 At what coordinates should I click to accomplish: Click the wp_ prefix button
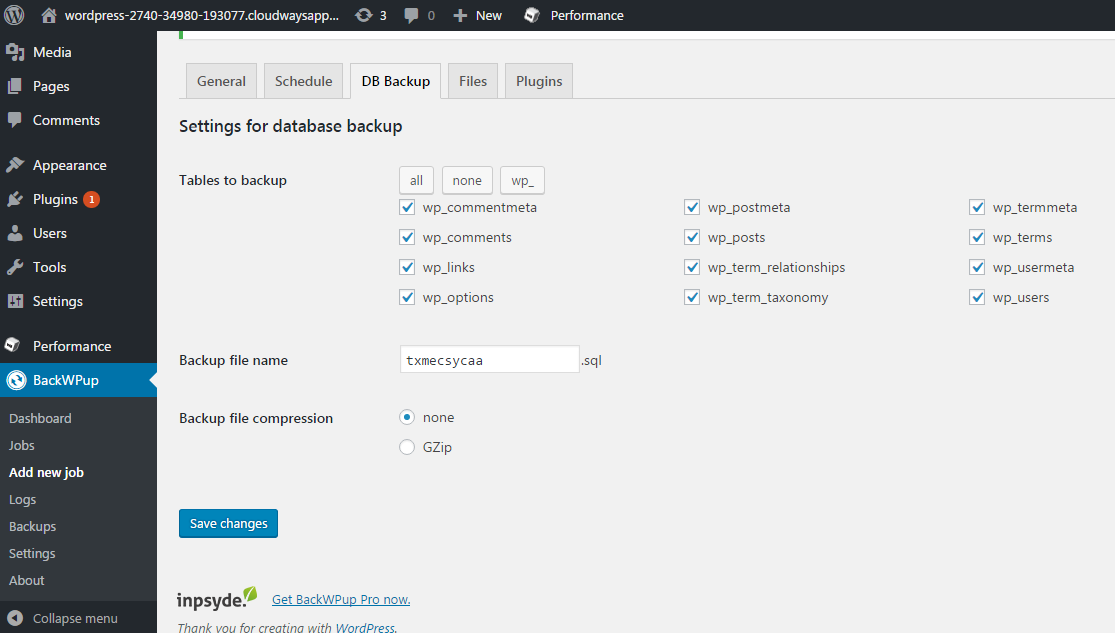(x=522, y=181)
